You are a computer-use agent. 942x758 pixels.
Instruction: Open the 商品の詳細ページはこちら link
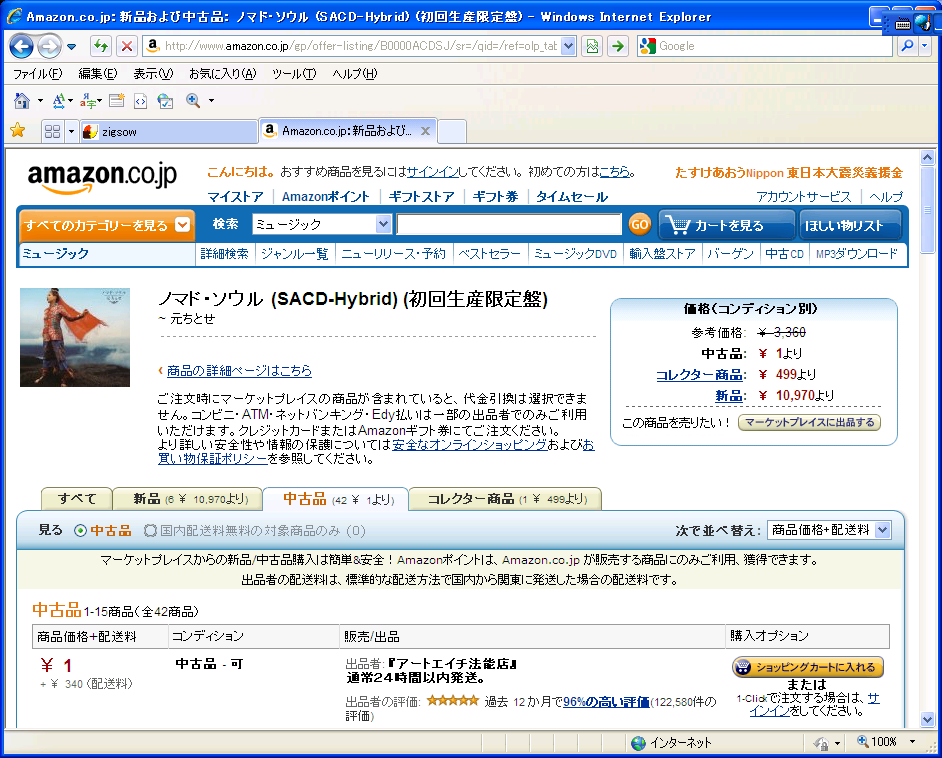coord(239,371)
